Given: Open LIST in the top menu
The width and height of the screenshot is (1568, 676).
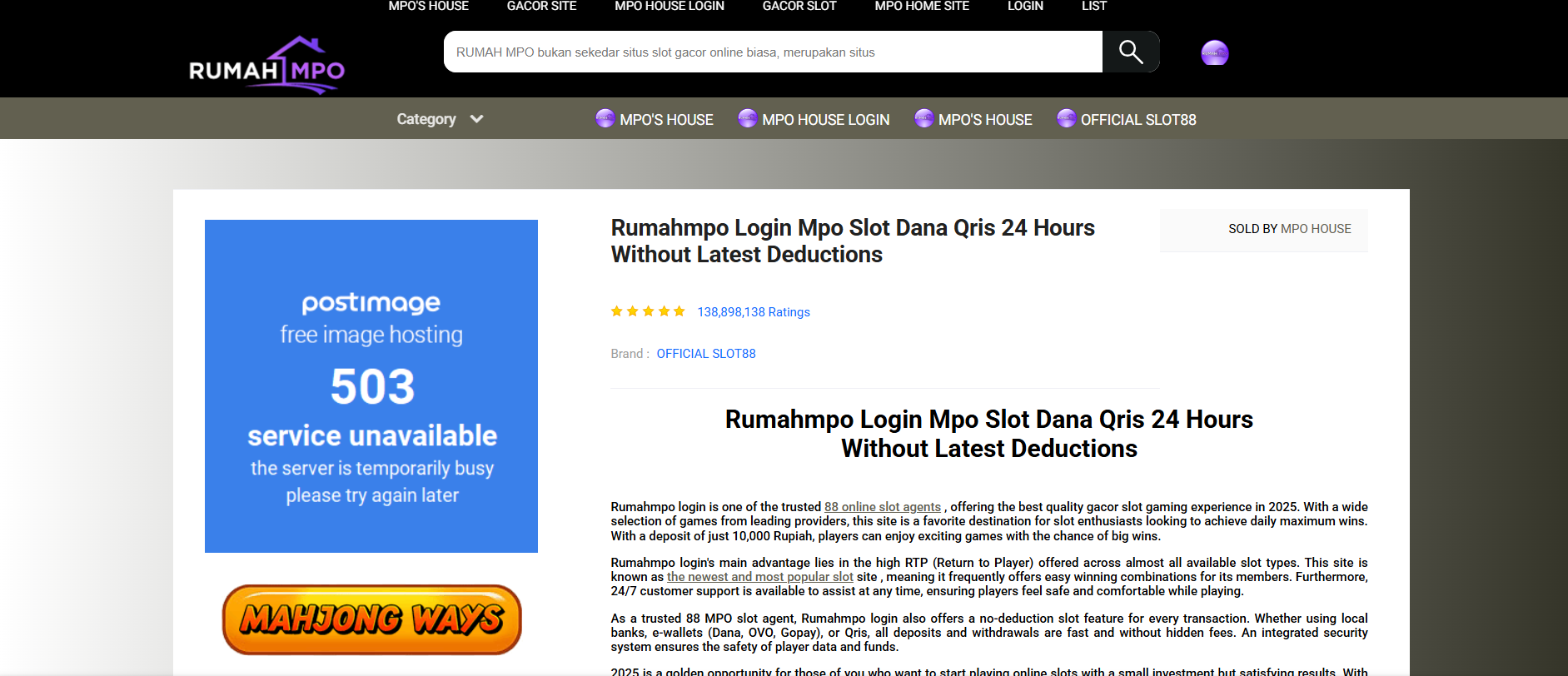Looking at the screenshot, I should coord(1094,7).
